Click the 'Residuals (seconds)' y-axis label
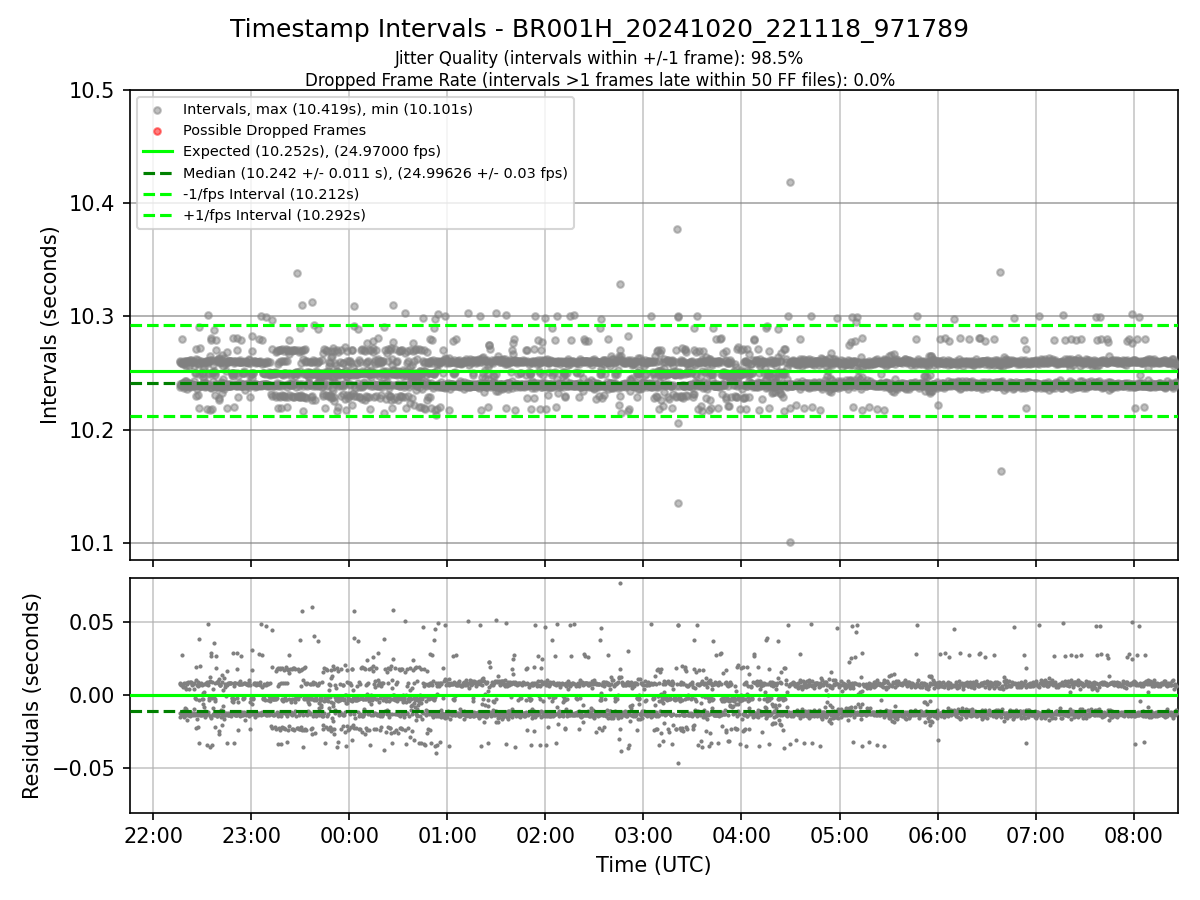The width and height of the screenshot is (1200, 900). point(31,696)
